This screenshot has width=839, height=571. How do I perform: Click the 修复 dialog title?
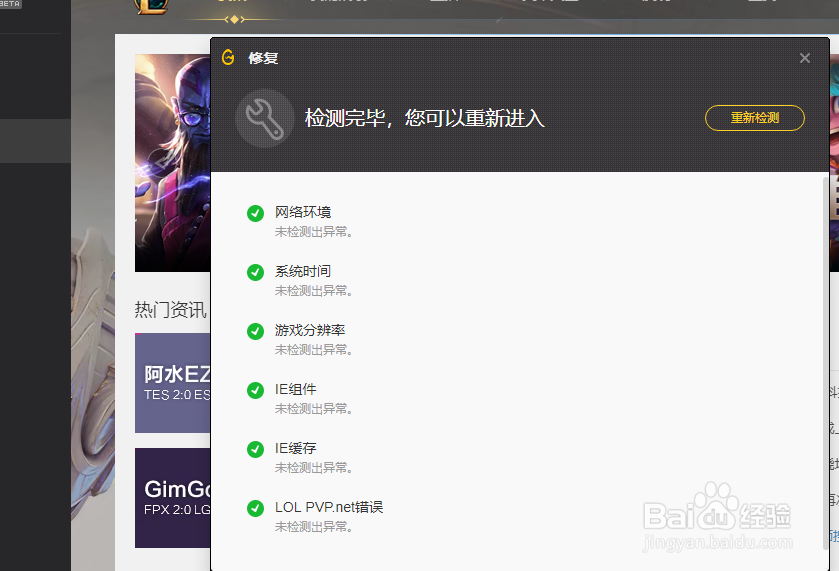263,58
